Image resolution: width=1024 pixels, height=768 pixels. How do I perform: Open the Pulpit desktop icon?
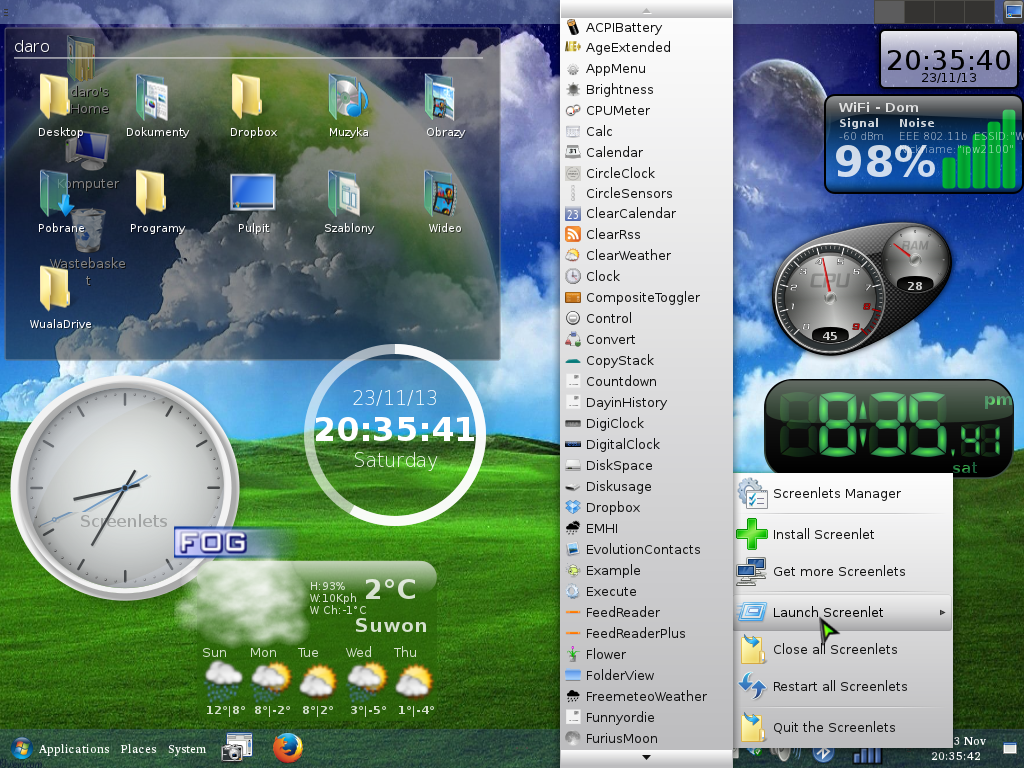point(253,195)
